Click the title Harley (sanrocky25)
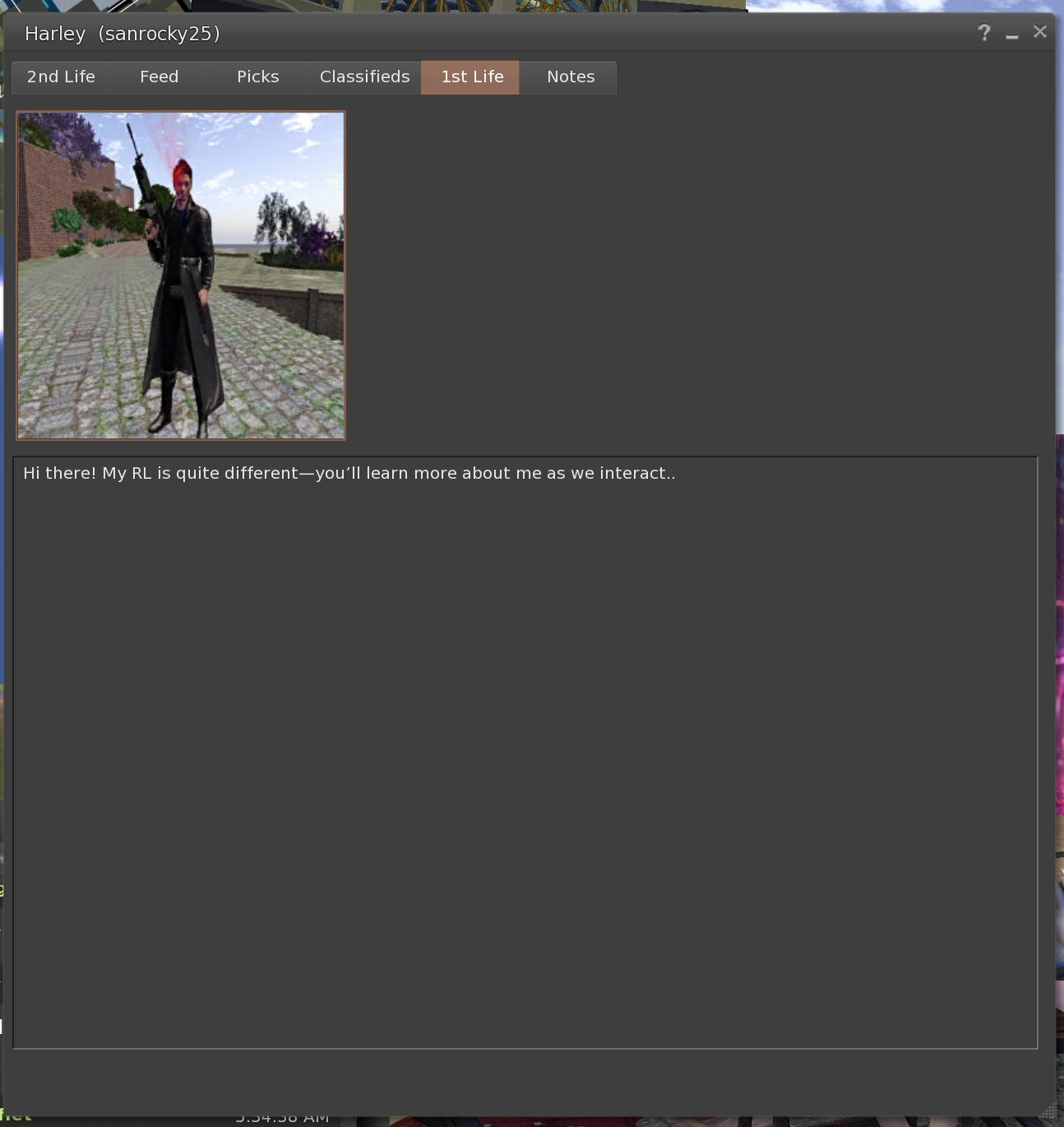Screen dimensions: 1064x1127 click(x=122, y=33)
